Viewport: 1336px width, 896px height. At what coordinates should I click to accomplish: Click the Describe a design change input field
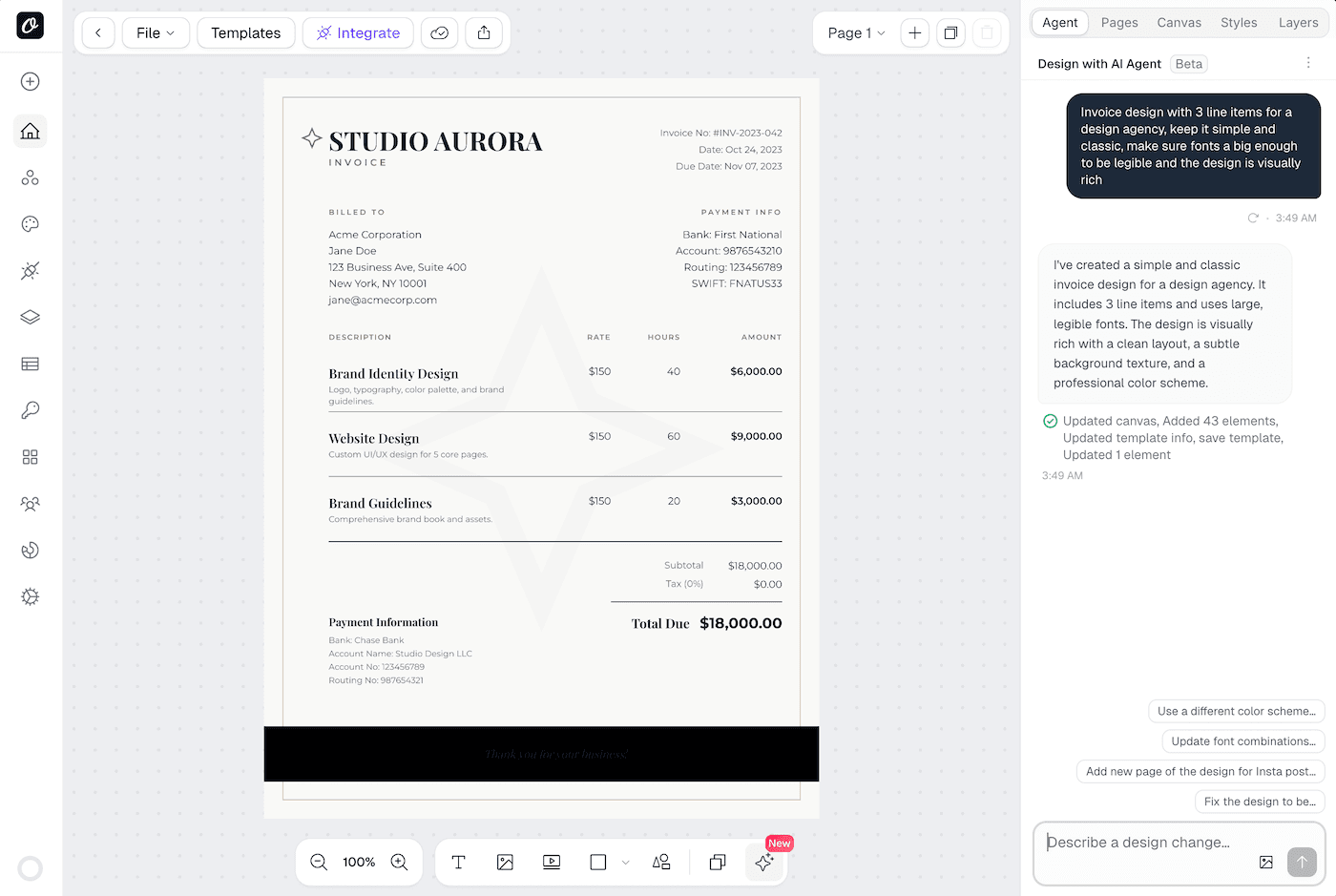[1145, 843]
